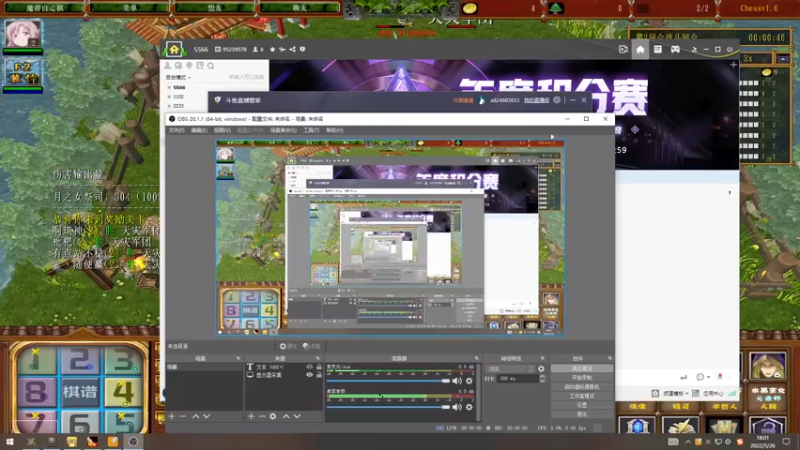
Task: Pop out the controls dock panel
Action: (x=610, y=359)
